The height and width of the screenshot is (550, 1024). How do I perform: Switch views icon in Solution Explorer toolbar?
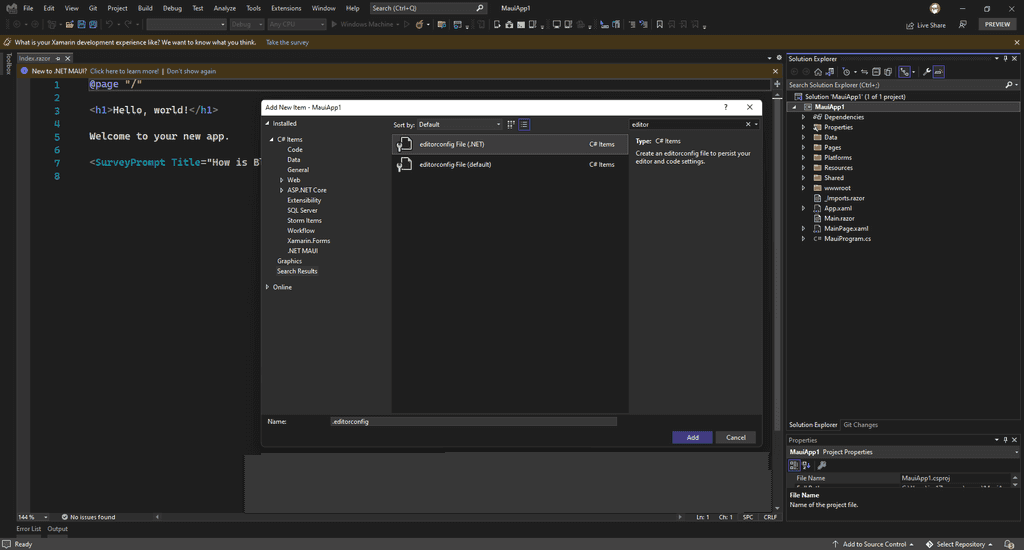coord(830,72)
